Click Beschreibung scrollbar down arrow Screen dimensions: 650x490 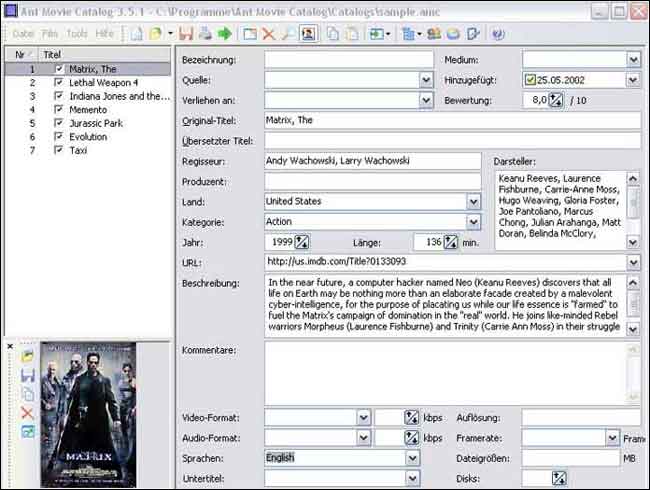point(633,330)
